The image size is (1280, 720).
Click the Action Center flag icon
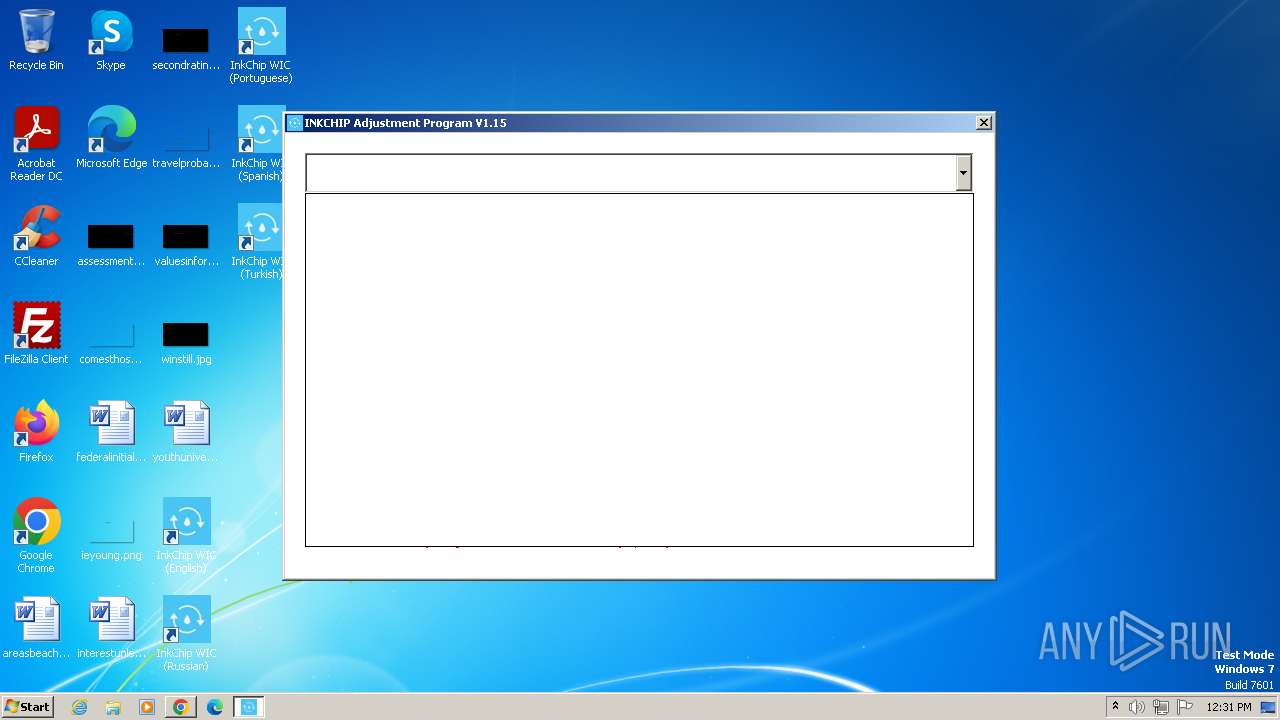[x=1186, y=707]
